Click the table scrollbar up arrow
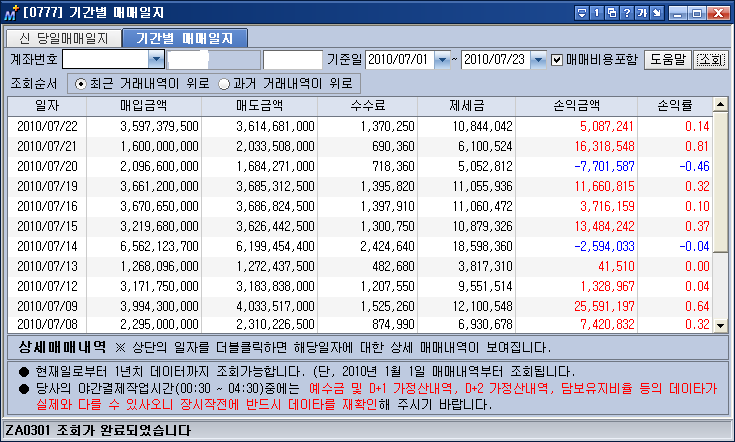Screen dimensions: 735x442 pyautogui.click(x=720, y=104)
